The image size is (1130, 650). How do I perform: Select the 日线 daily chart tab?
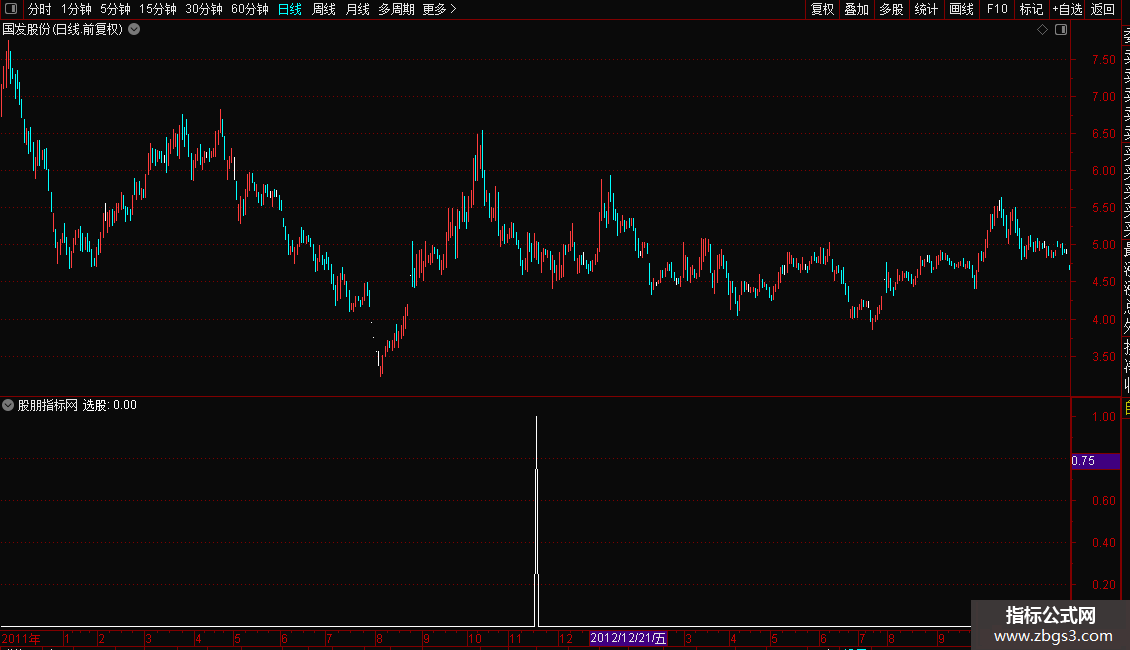click(290, 9)
